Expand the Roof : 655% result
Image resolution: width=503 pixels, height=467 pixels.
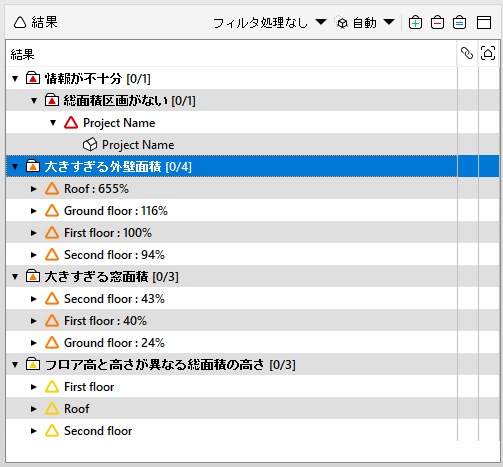pos(33,189)
